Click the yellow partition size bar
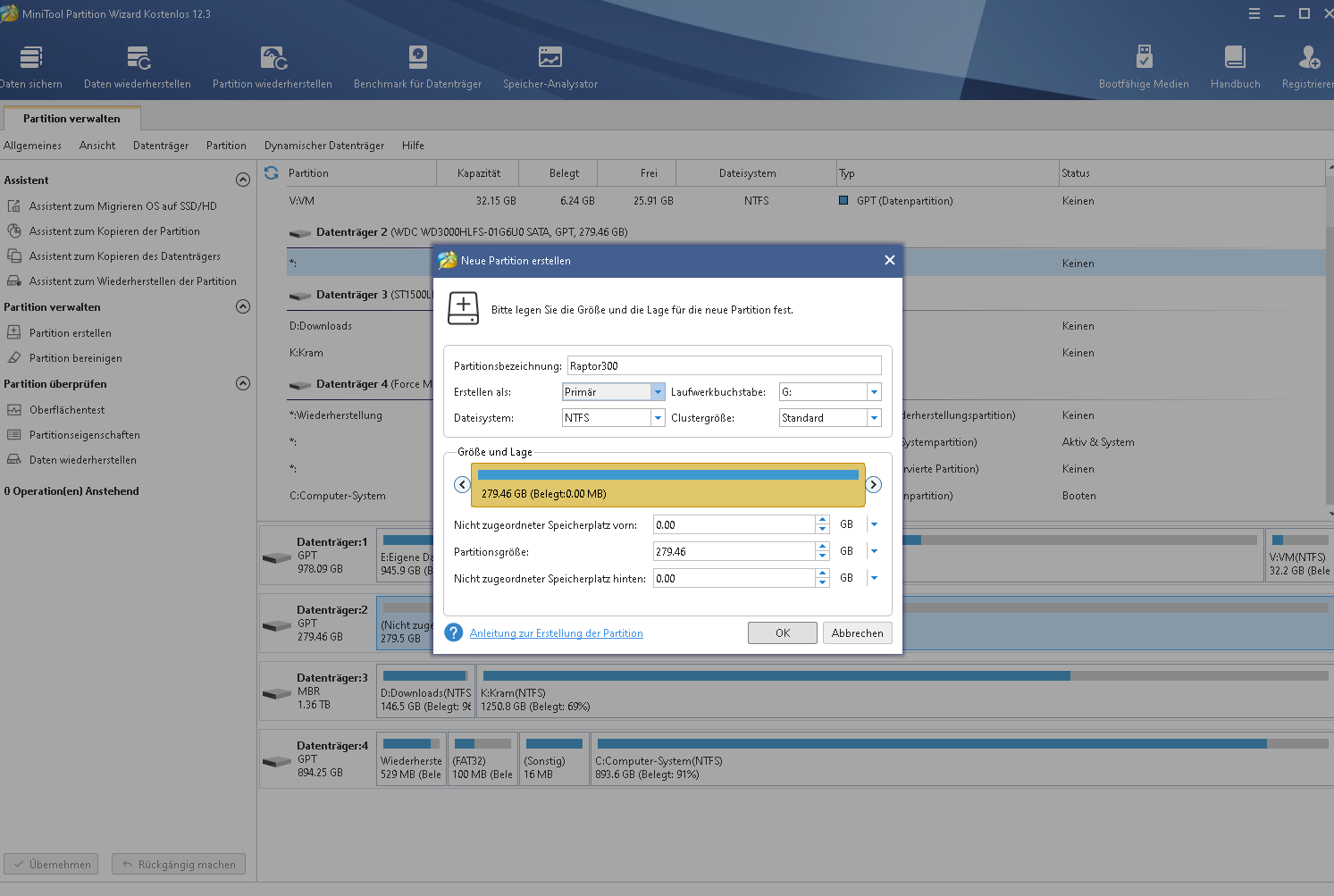Viewport: 1334px width, 896px height. point(667,485)
